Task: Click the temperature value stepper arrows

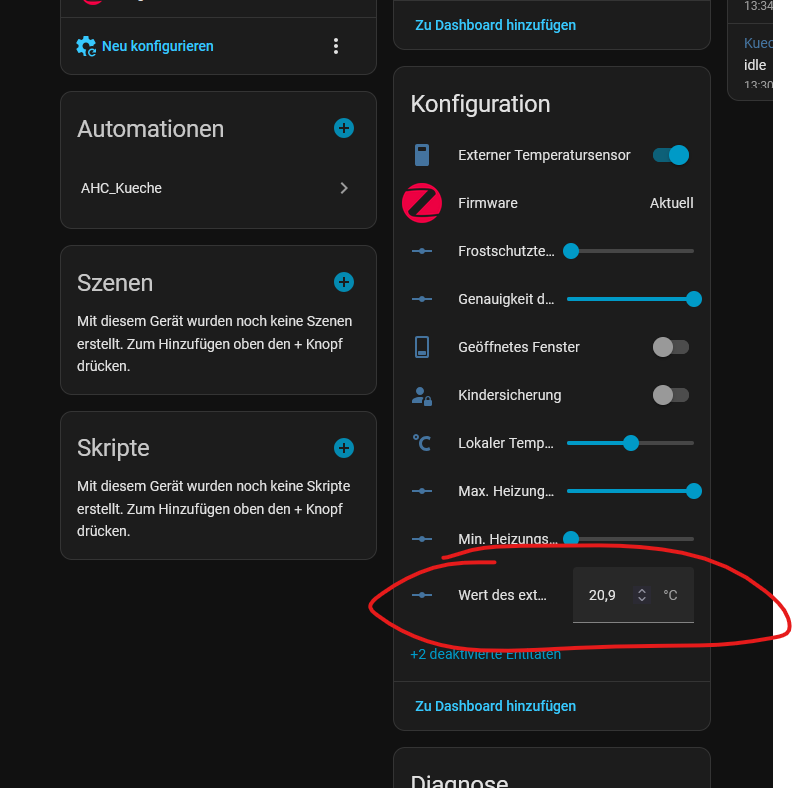Action: [642, 595]
